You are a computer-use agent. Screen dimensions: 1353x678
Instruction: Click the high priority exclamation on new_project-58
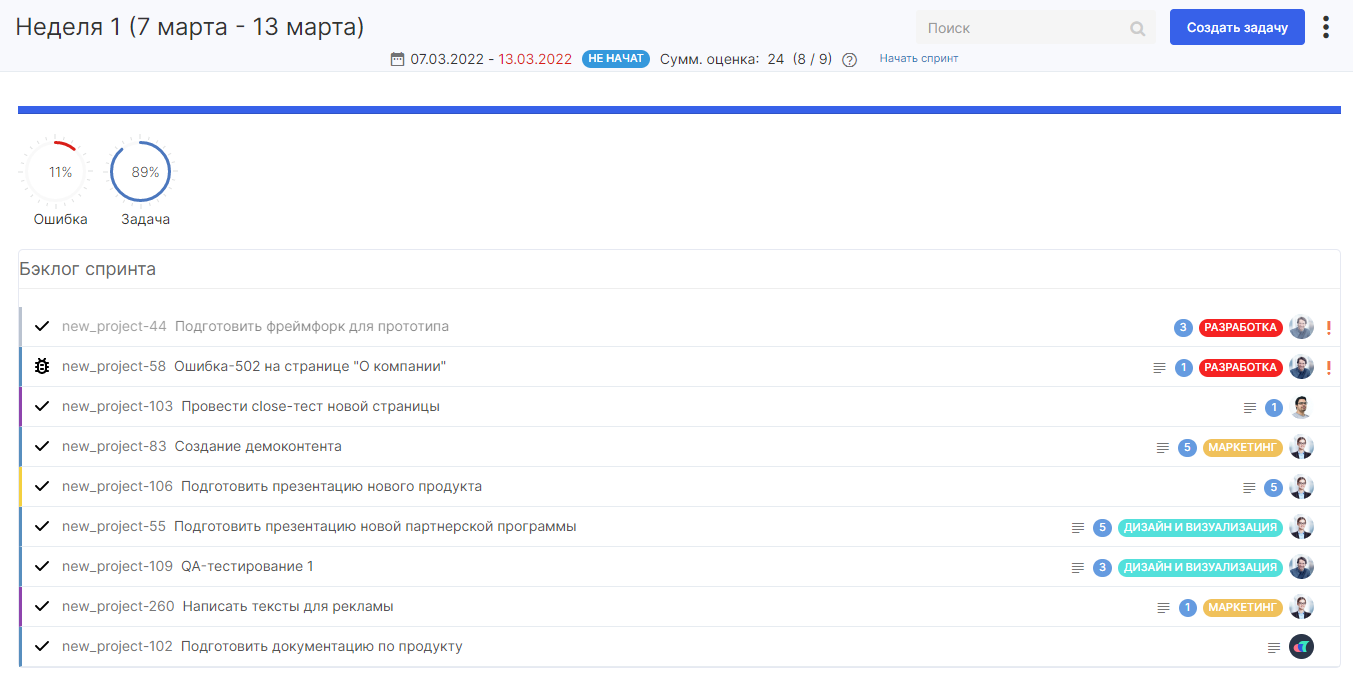click(1329, 367)
